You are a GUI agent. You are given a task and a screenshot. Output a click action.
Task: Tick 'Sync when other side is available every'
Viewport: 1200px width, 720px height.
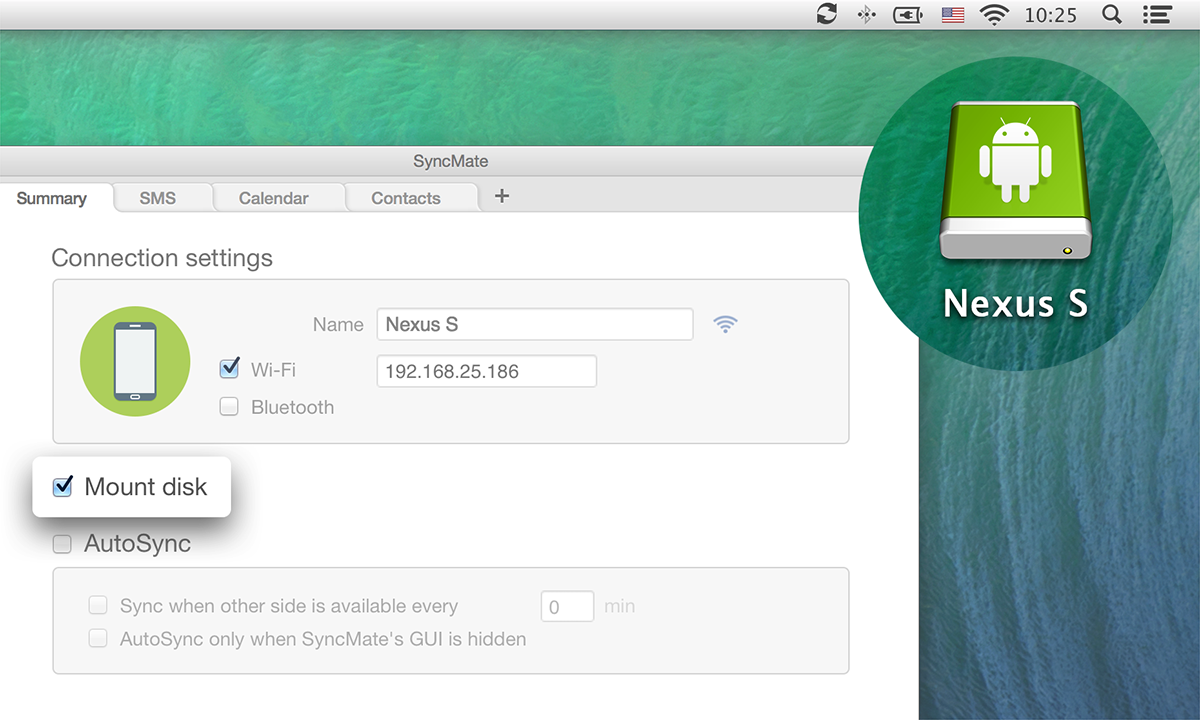pos(97,605)
